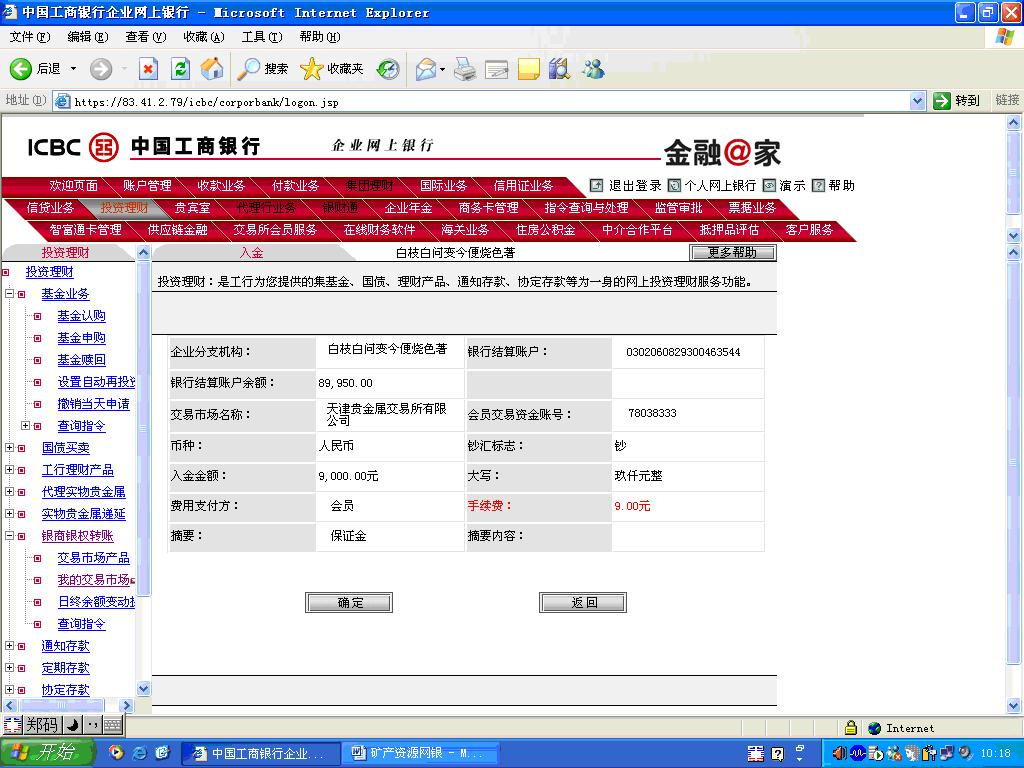Click the 退出登录 logout icon

pyautogui.click(x=596, y=186)
